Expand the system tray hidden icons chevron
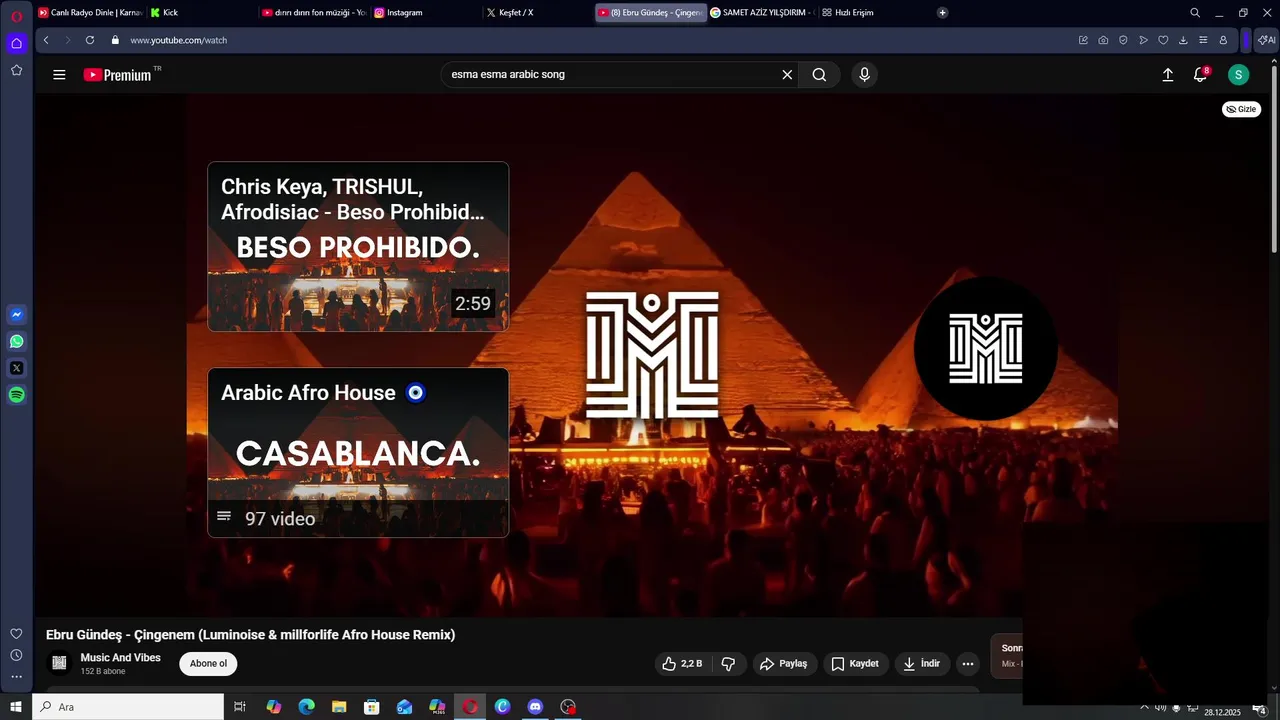Screen dimensions: 1280x720 click(x=1144, y=707)
